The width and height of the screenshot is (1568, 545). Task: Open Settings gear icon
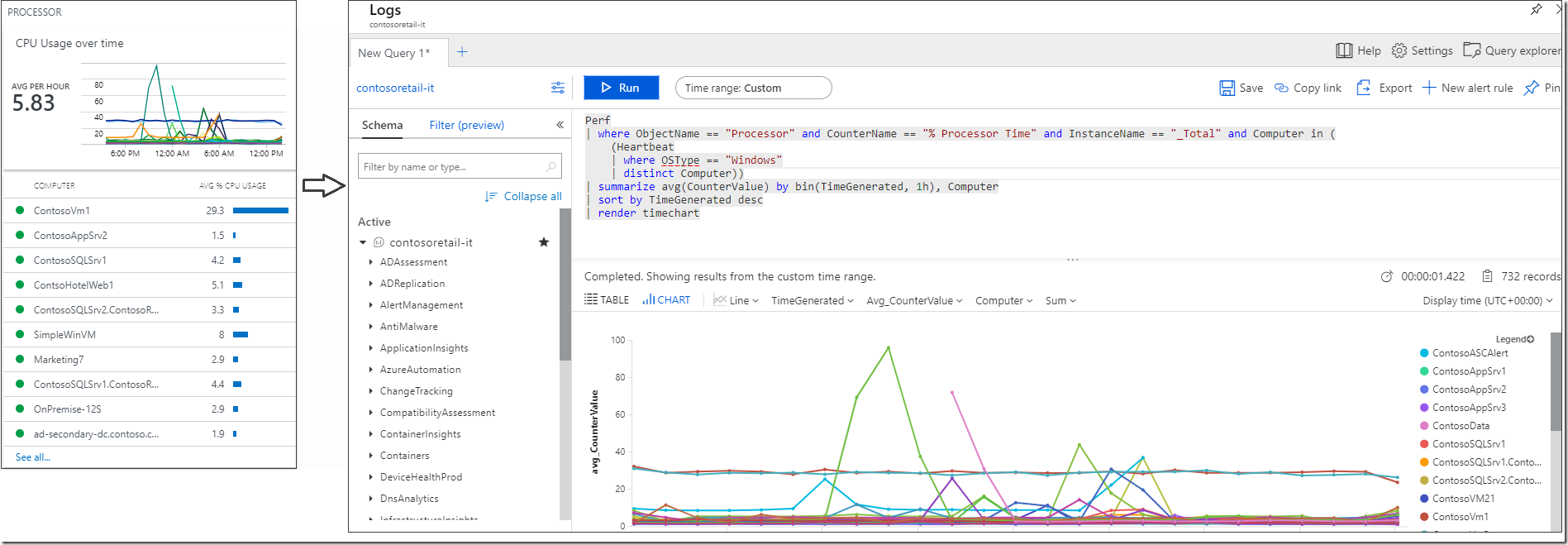[x=1399, y=50]
